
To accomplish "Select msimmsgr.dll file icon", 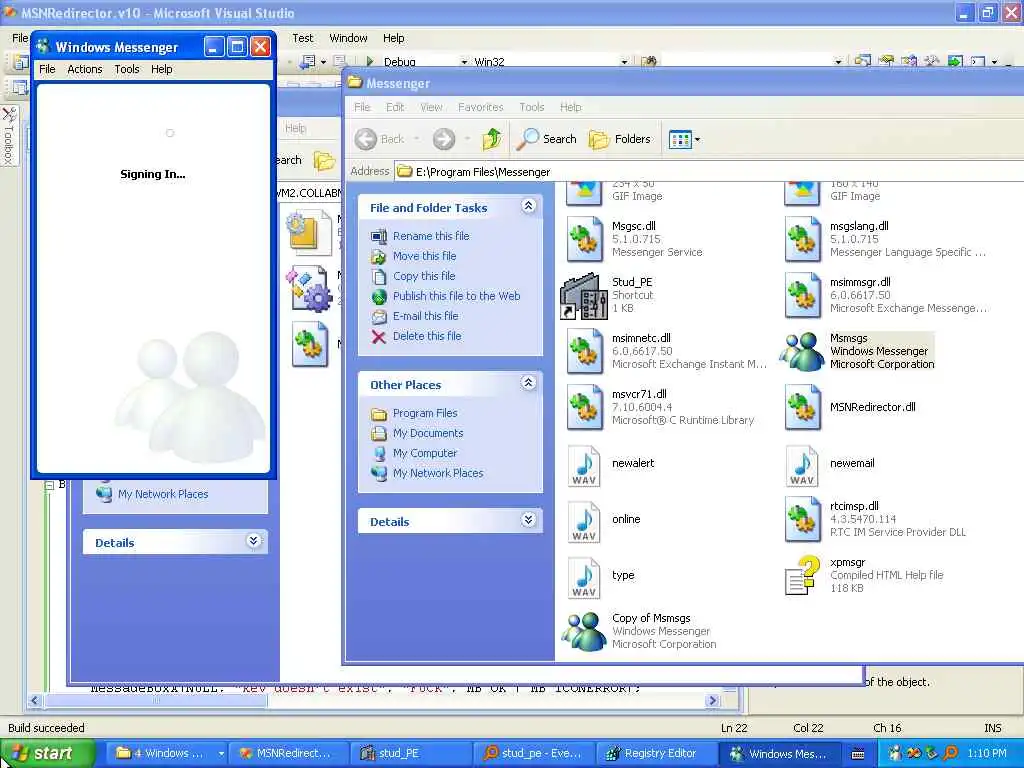I will click(803, 295).
